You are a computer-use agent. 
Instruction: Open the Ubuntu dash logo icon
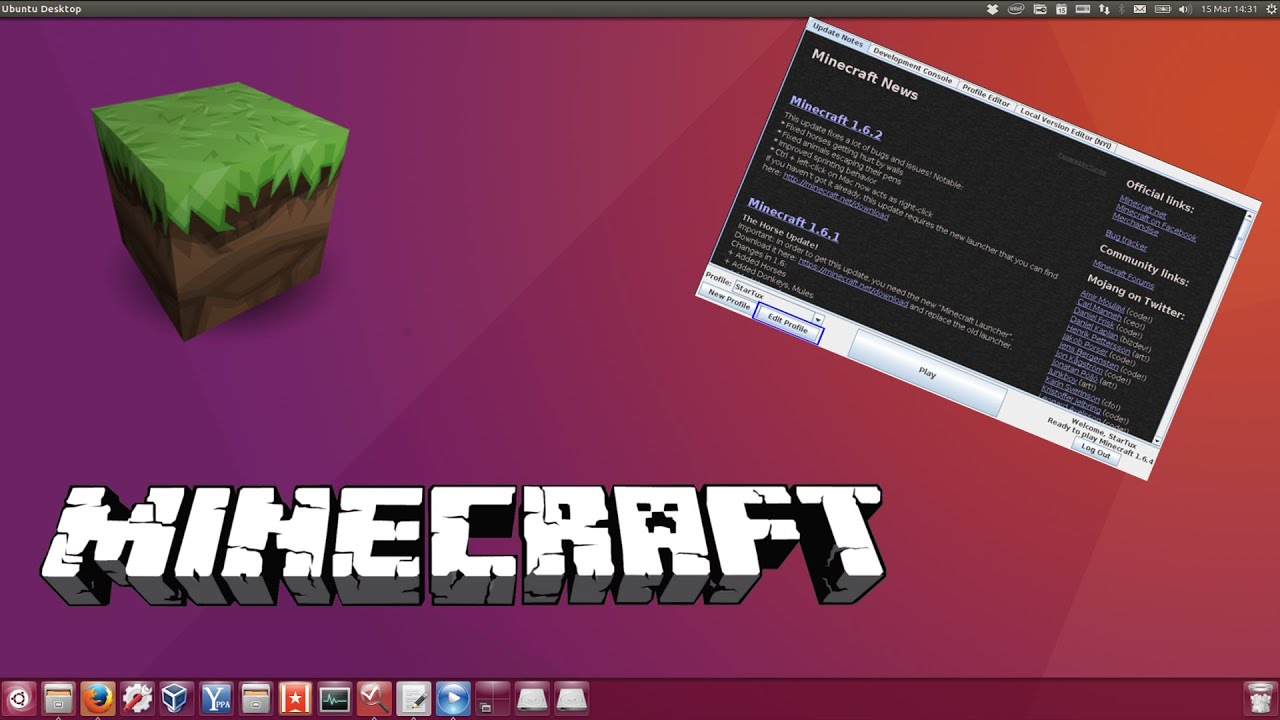coord(19,698)
